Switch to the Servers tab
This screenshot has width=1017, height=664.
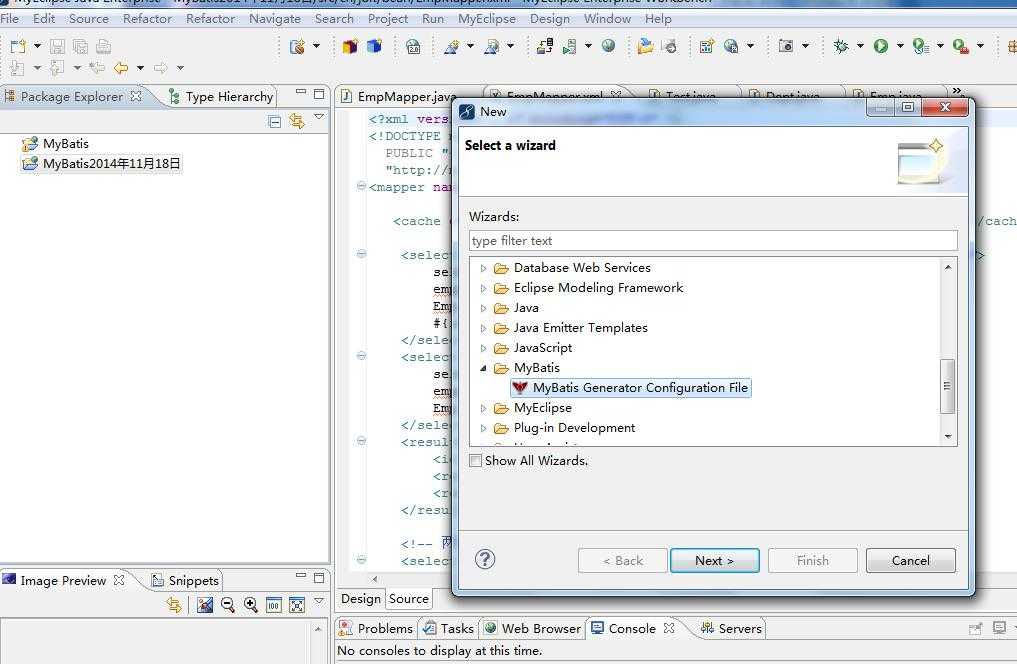(x=731, y=628)
